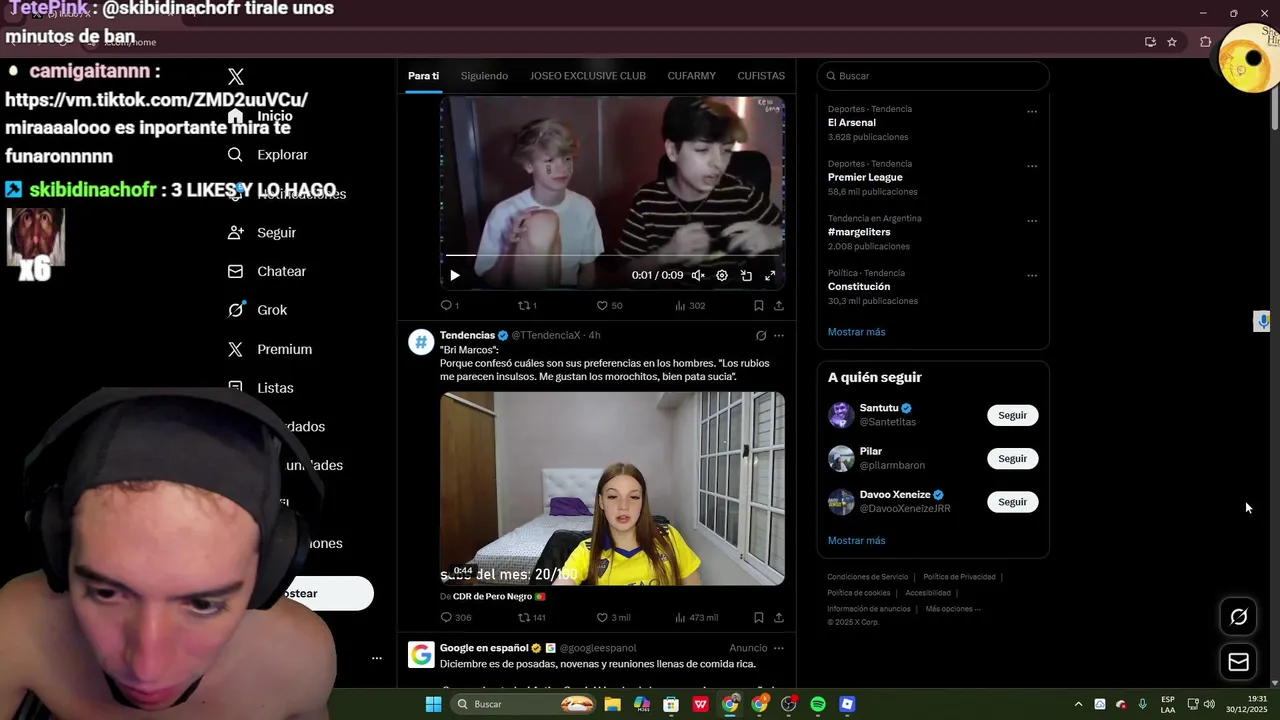Follow Davoo Xeneize with Seguir button

(x=1012, y=502)
